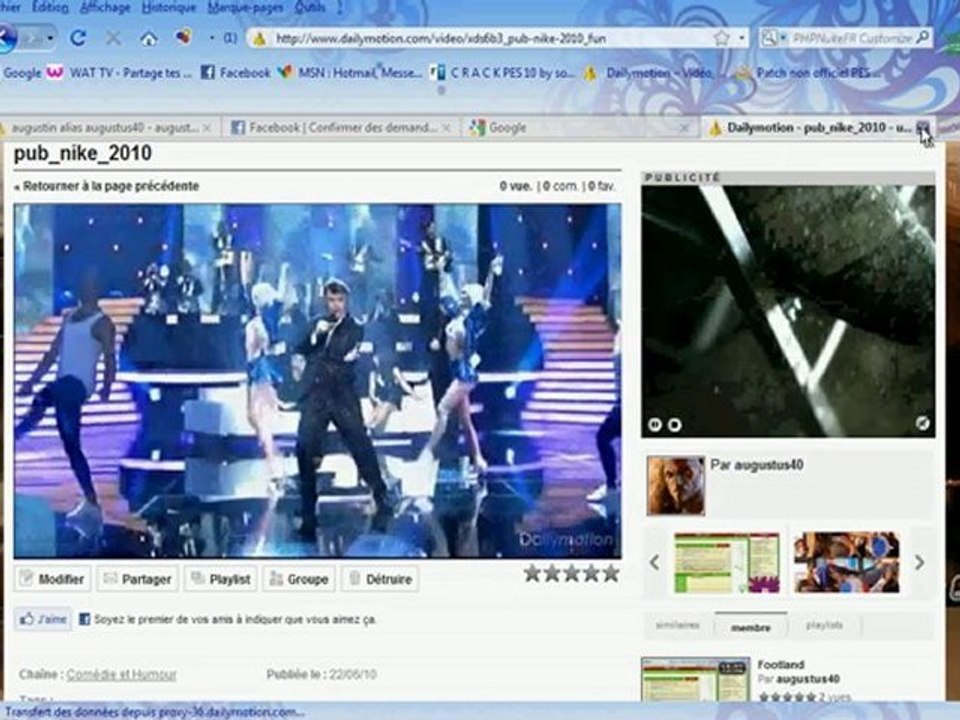The height and width of the screenshot is (720, 960).
Task: Open the MSN Hotmail bookmark
Action: point(350,73)
